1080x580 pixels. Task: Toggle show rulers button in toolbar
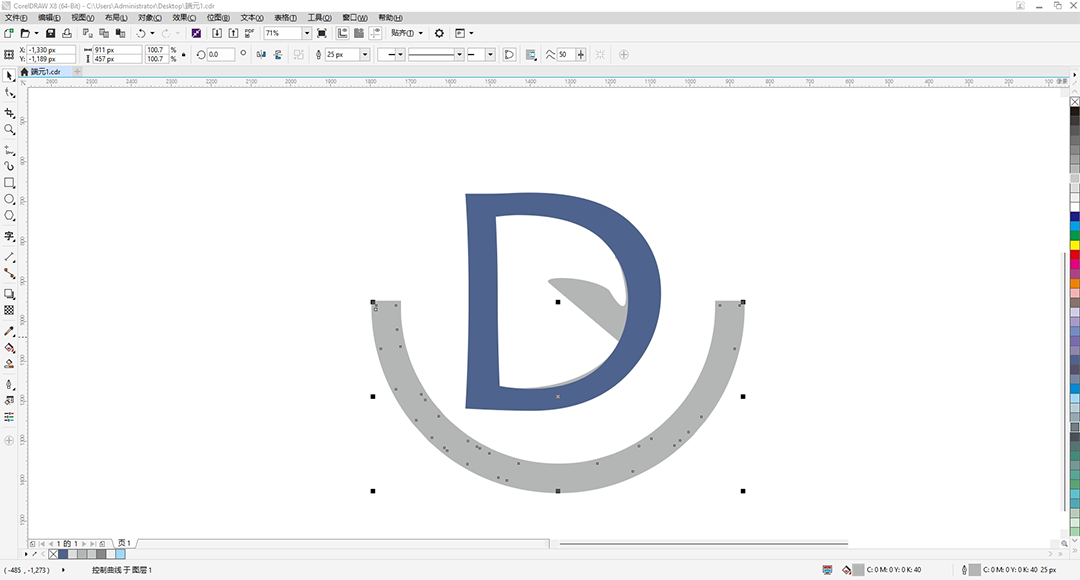point(342,33)
